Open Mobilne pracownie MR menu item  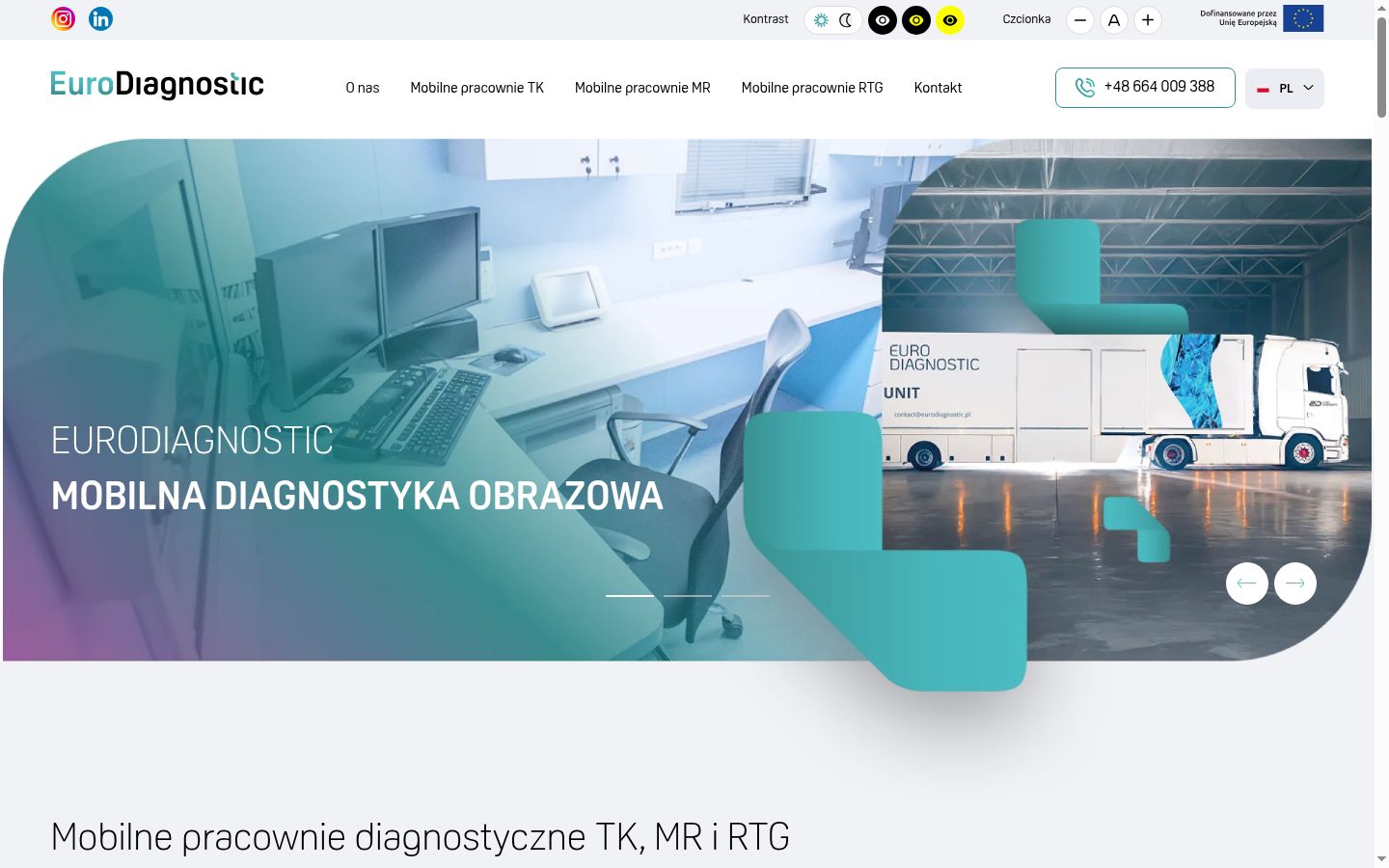click(x=642, y=88)
